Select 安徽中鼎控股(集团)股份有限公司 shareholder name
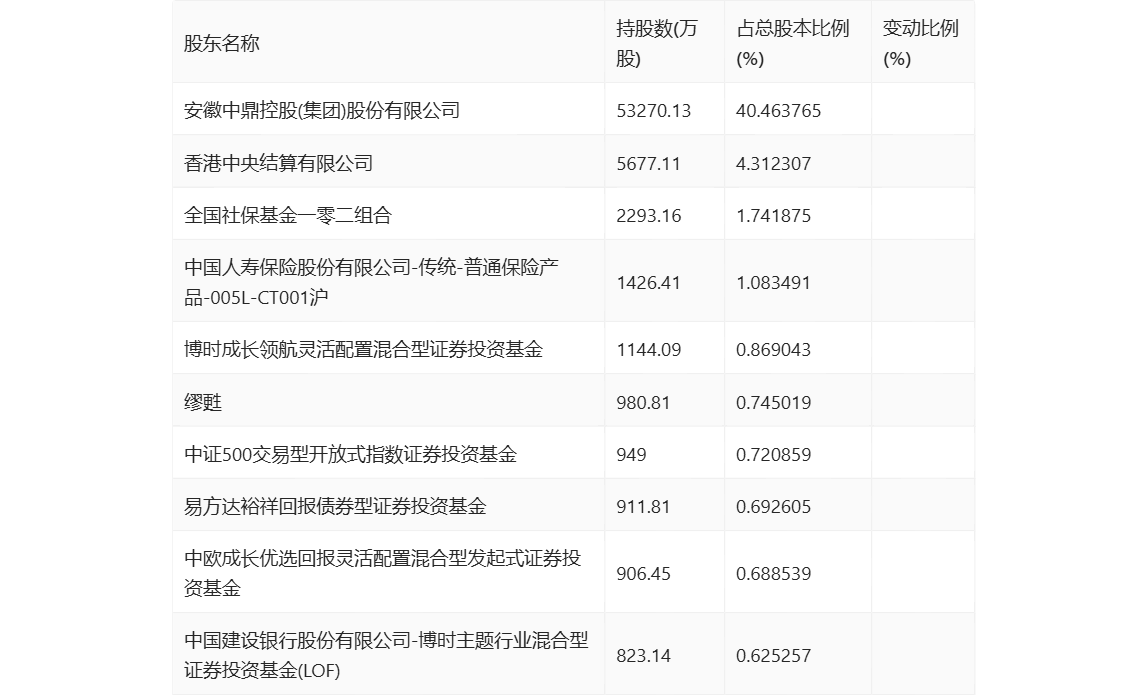The height and width of the screenshot is (695, 1147). point(322,110)
